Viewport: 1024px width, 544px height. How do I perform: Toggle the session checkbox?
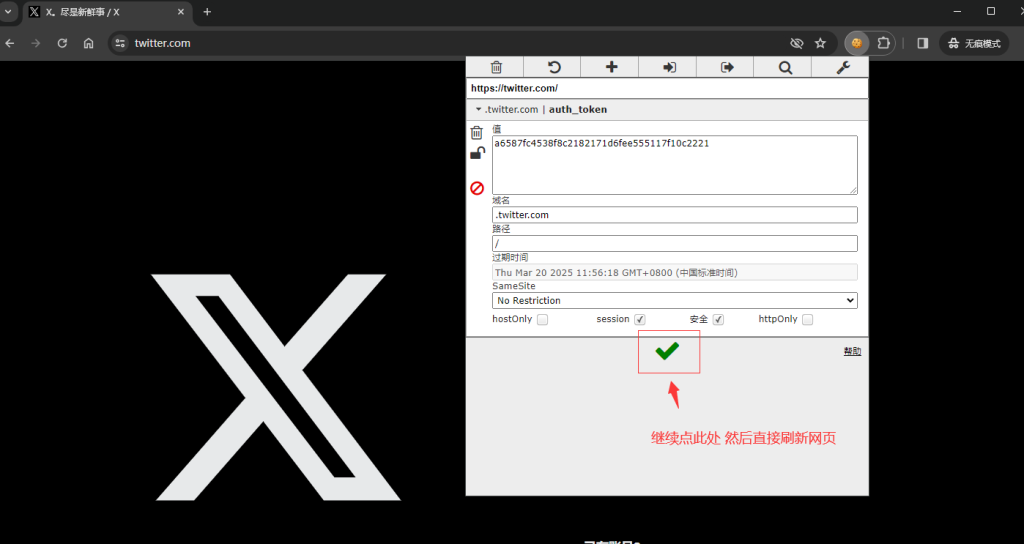pos(640,319)
